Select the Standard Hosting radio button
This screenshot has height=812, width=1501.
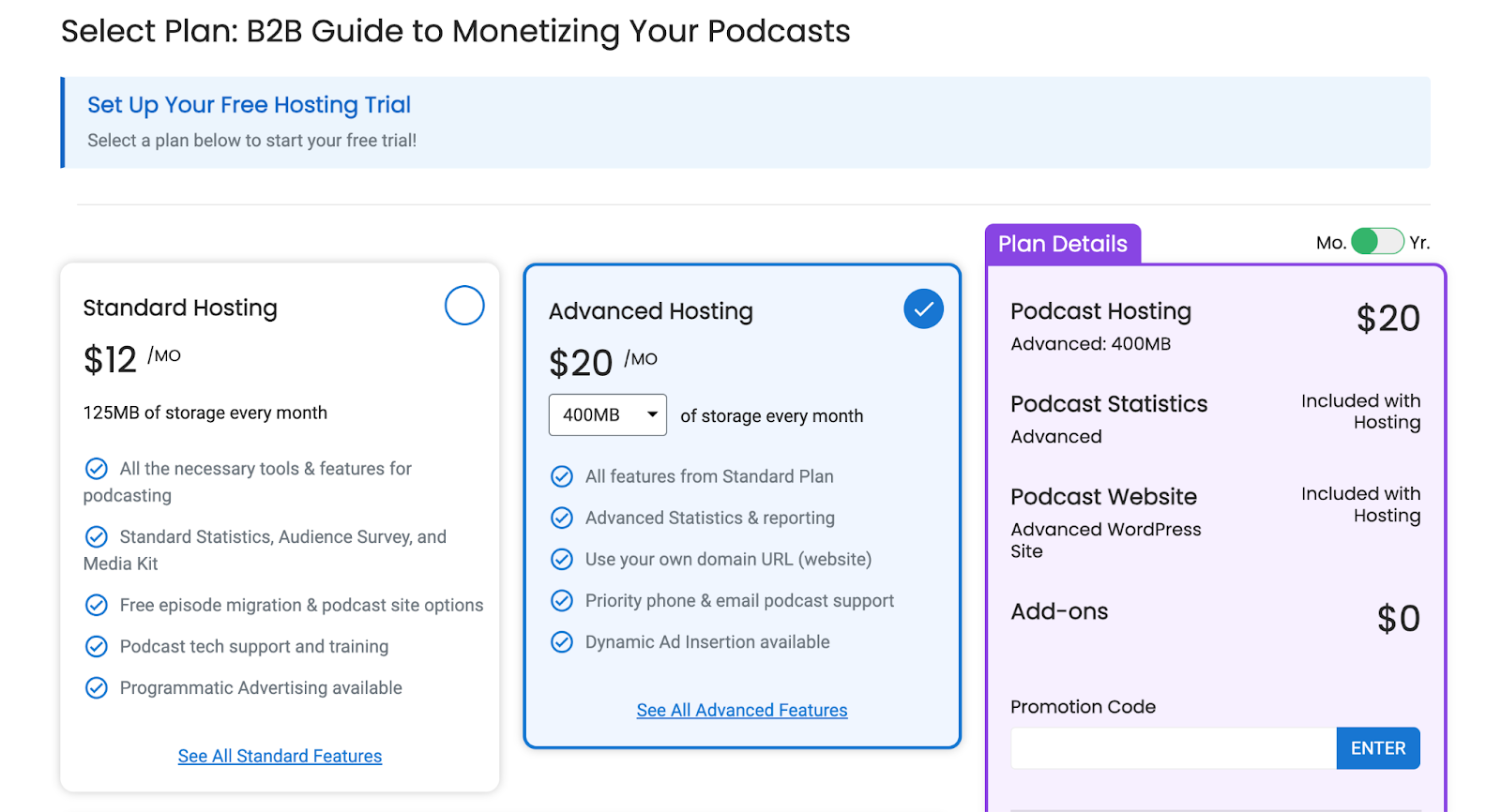tap(464, 306)
